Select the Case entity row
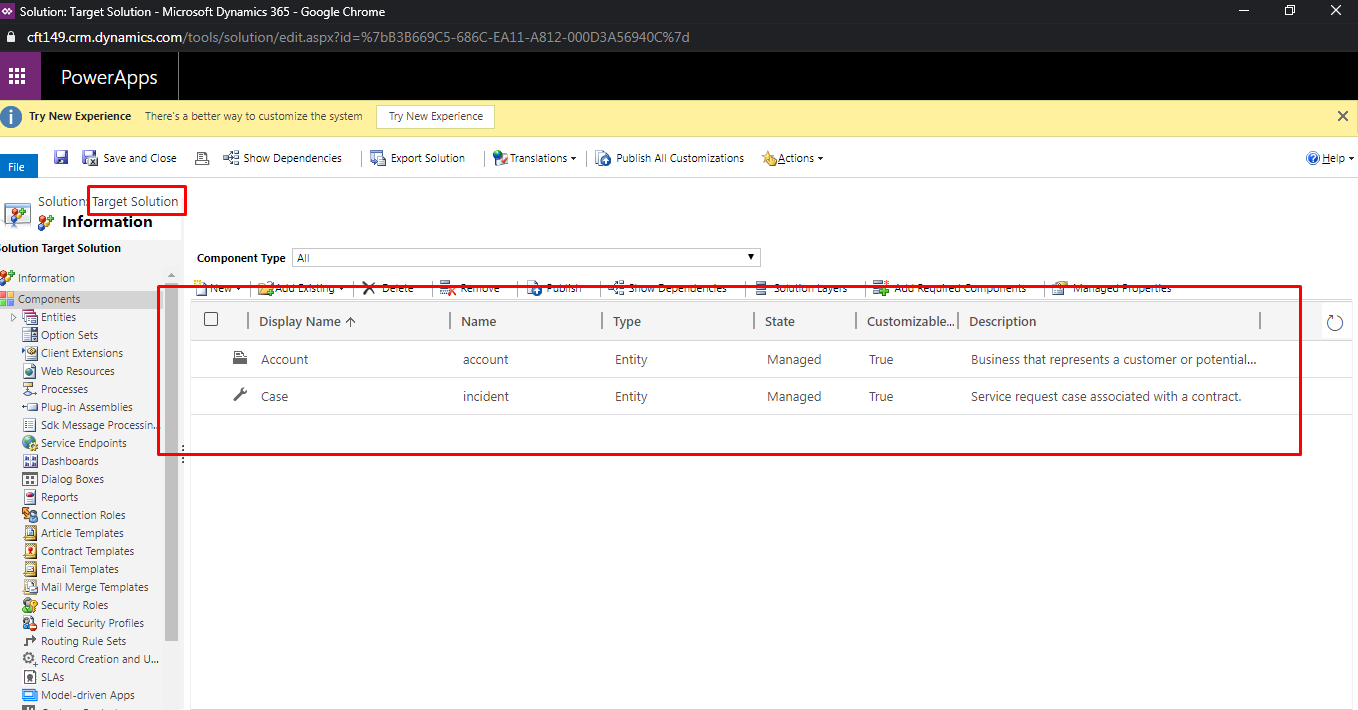This screenshot has height=710, width=1358. click(x=770, y=396)
